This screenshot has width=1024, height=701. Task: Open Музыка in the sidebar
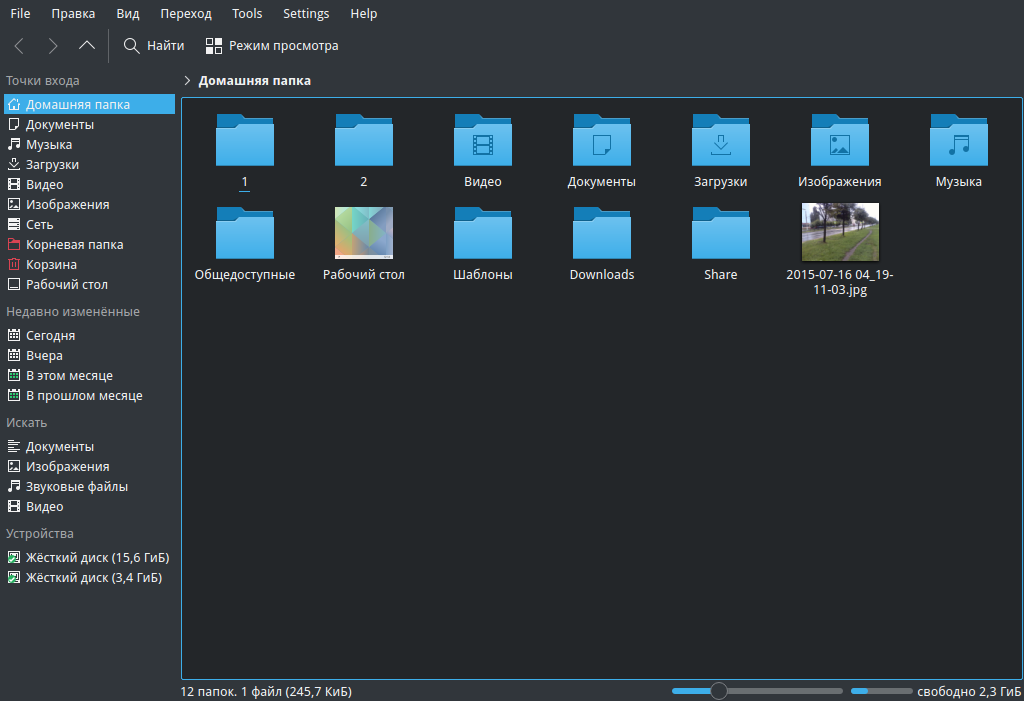click(89, 144)
